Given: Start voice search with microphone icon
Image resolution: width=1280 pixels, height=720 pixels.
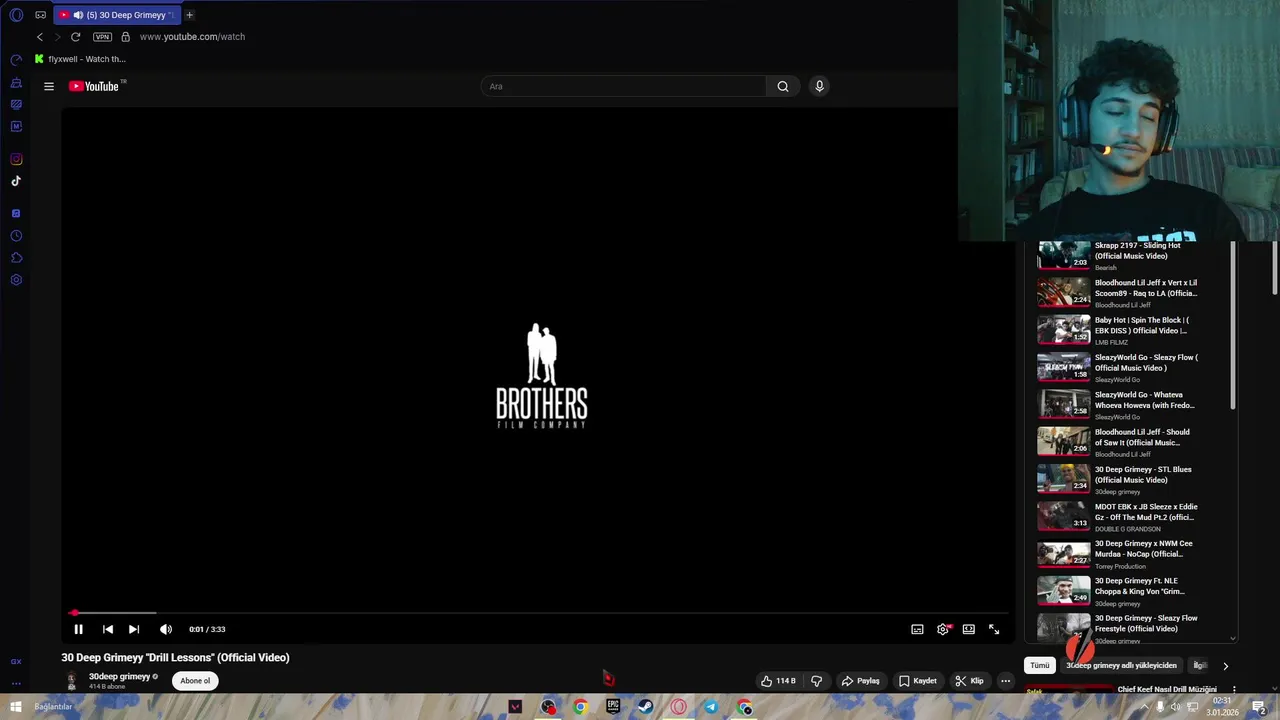Looking at the screenshot, I should coord(819,86).
